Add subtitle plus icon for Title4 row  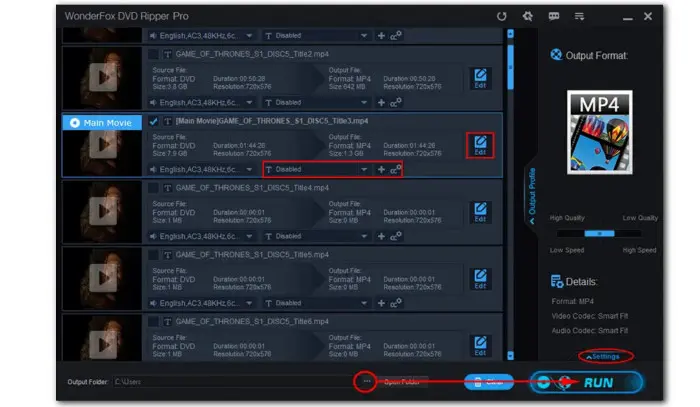(x=381, y=237)
